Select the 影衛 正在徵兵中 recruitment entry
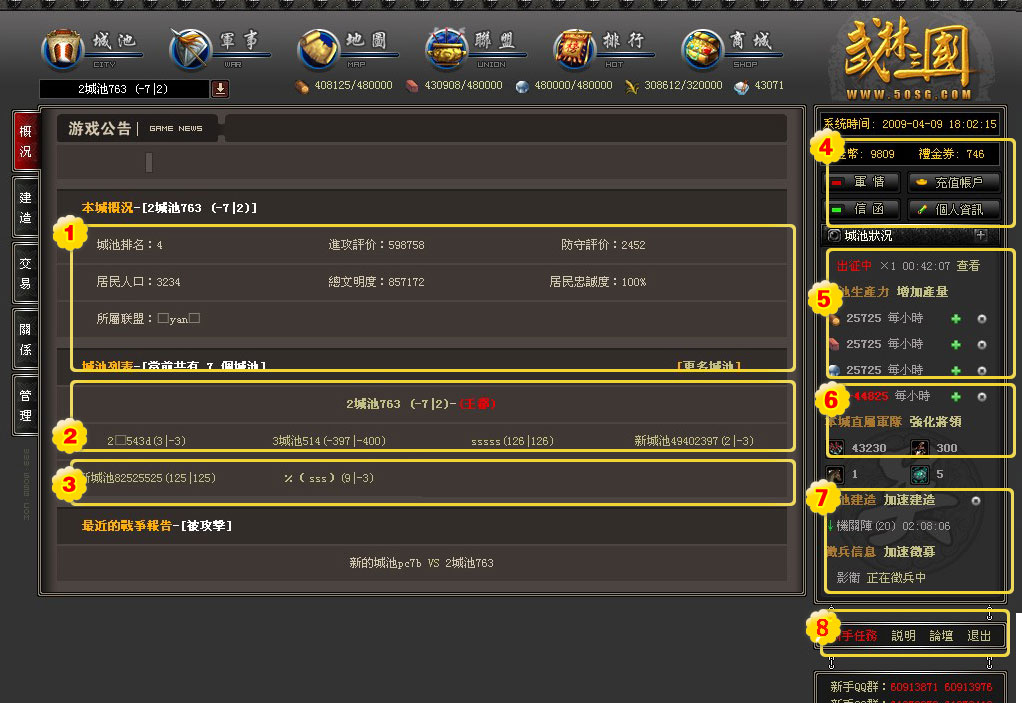Image resolution: width=1022 pixels, height=703 pixels. pyautogui.click(x=881, y=578)
